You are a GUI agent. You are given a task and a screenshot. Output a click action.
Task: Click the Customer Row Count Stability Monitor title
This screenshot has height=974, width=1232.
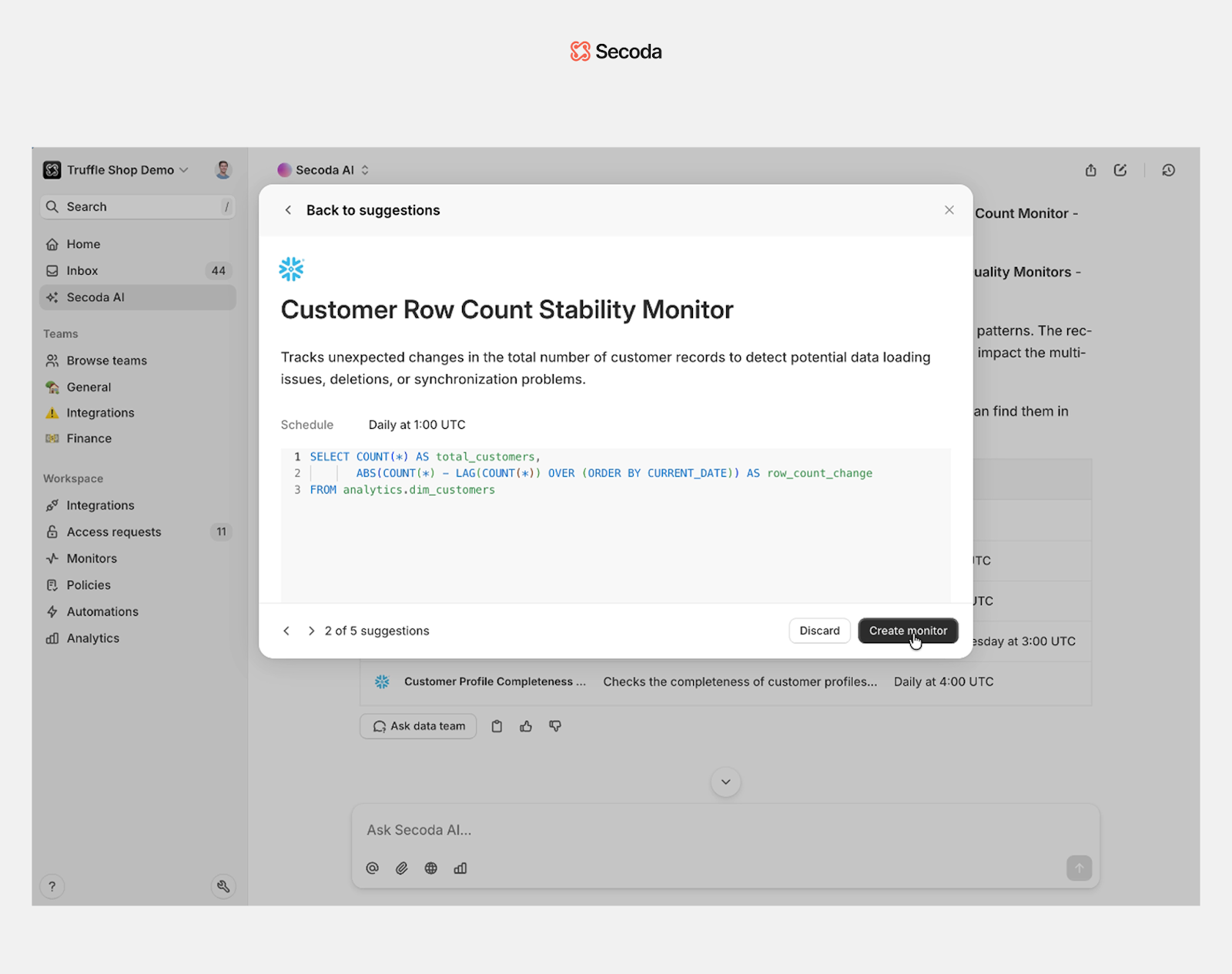coord(507,310)
